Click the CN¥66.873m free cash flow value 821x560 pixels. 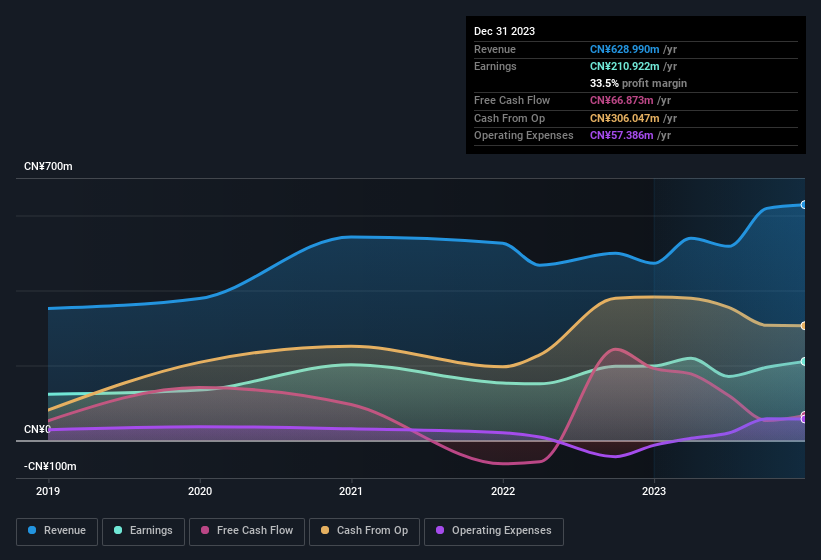tap(622, 100)
